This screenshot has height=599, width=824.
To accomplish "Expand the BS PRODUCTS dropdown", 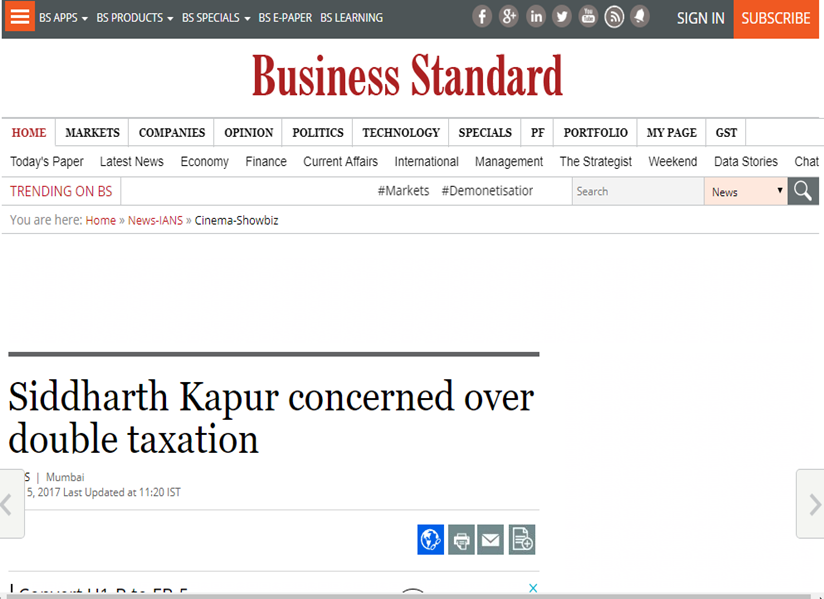I will [135, 18].
